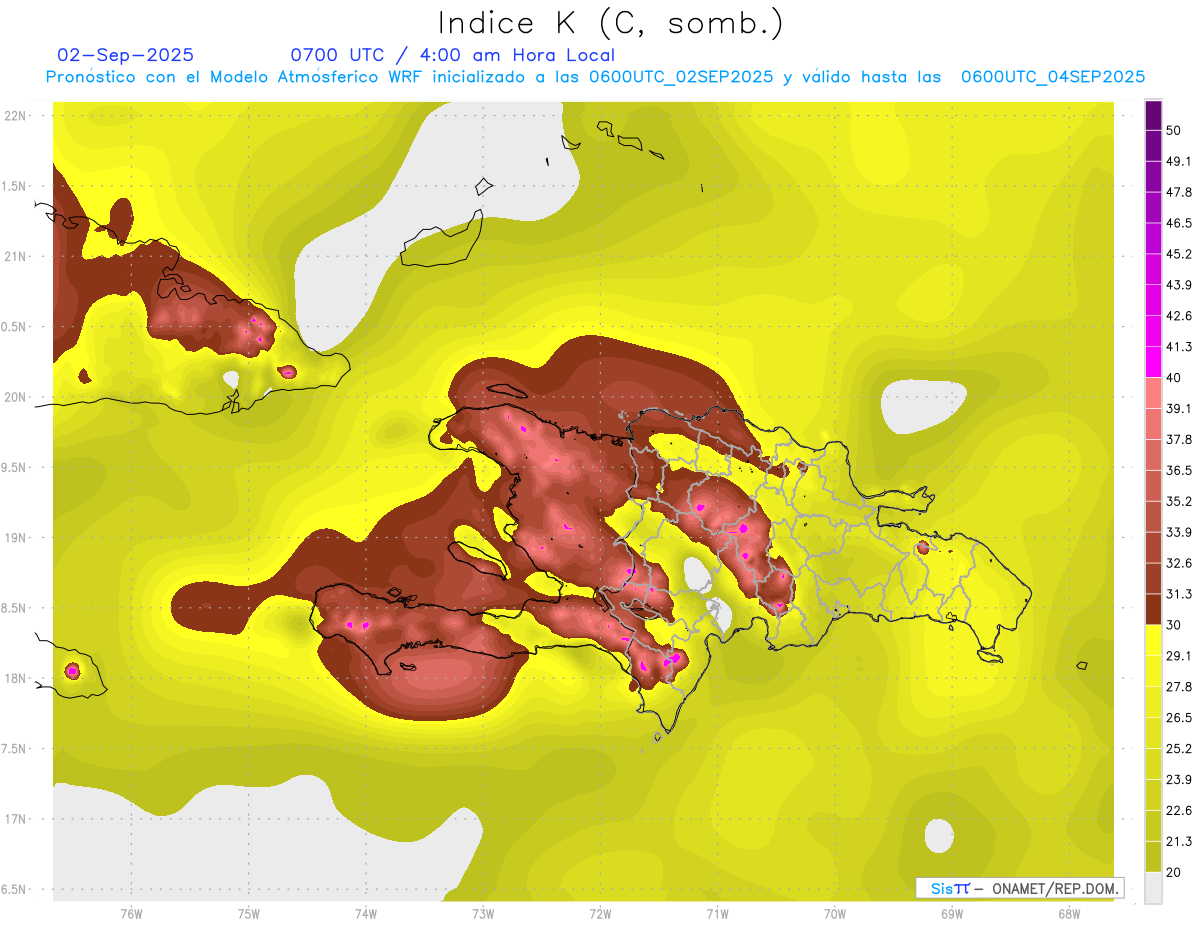This screenshot has height=927, width=1200.
Task: Click the colorbar value "21.3"
Action: 1179,841
